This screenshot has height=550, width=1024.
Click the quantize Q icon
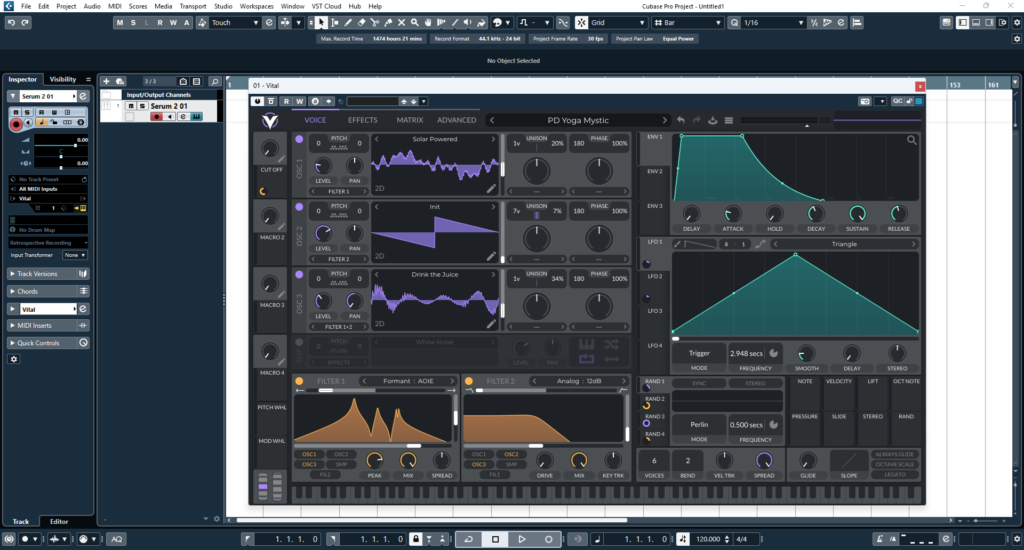point(734,22)
